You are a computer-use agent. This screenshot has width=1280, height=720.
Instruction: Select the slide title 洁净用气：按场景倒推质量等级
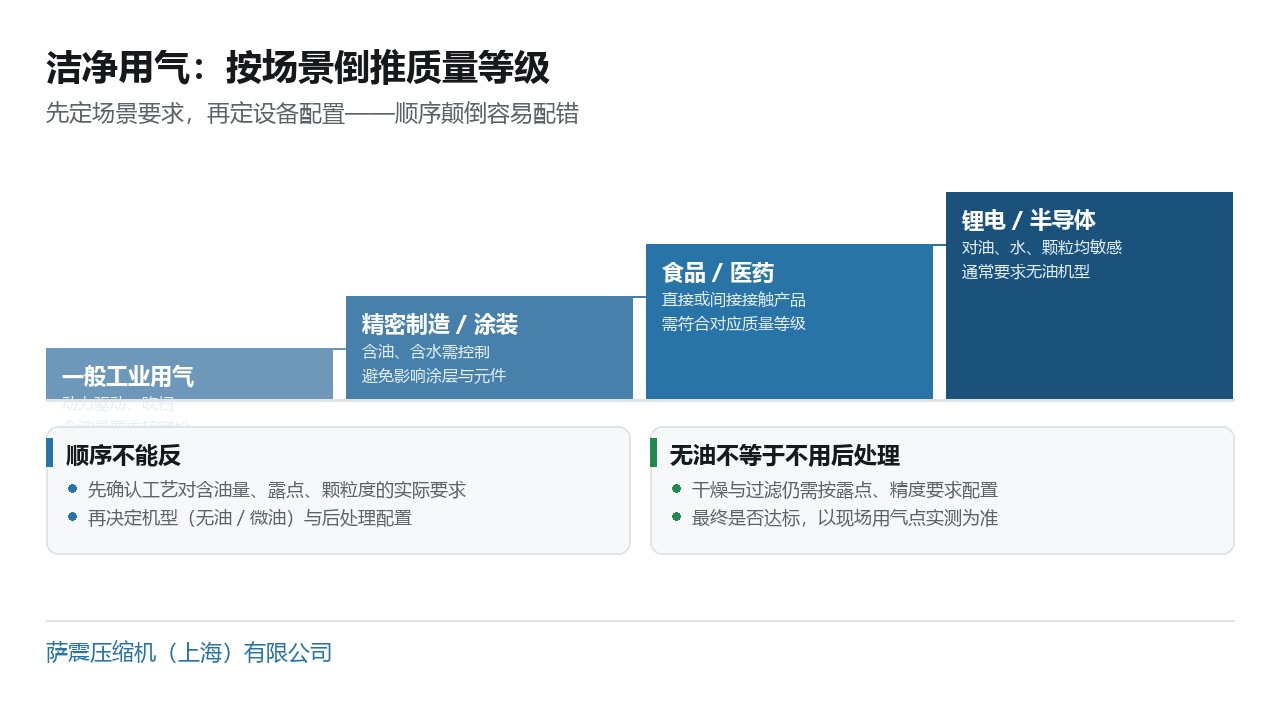(x=298, y=69)
